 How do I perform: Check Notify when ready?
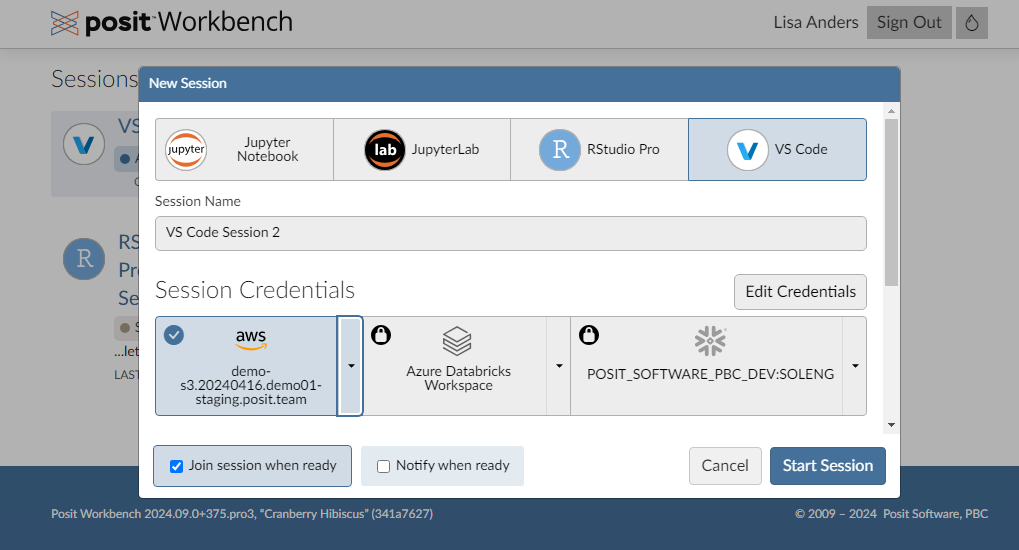383,466
